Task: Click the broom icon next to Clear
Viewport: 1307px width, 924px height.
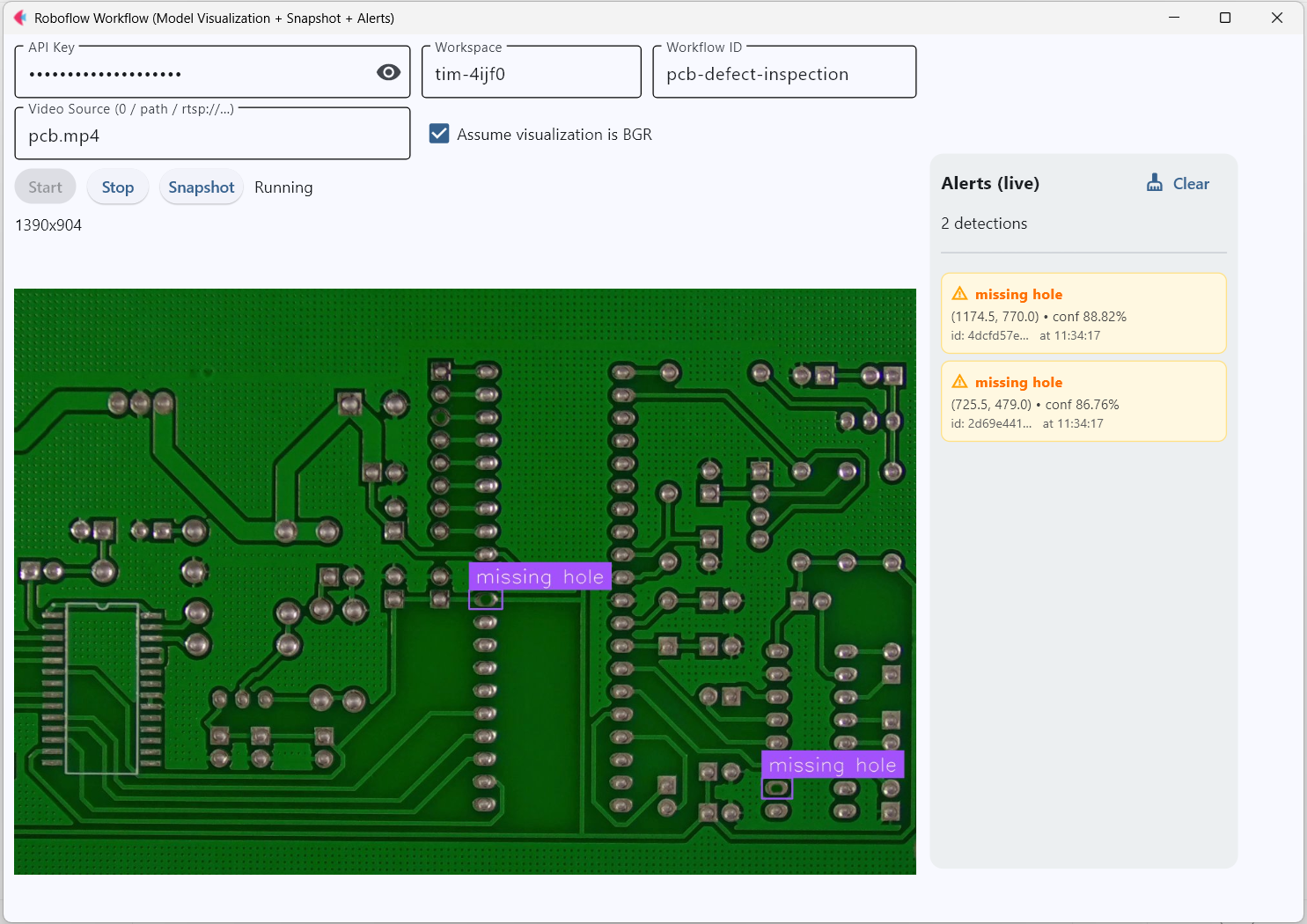Action: (x=1154, y=183)
